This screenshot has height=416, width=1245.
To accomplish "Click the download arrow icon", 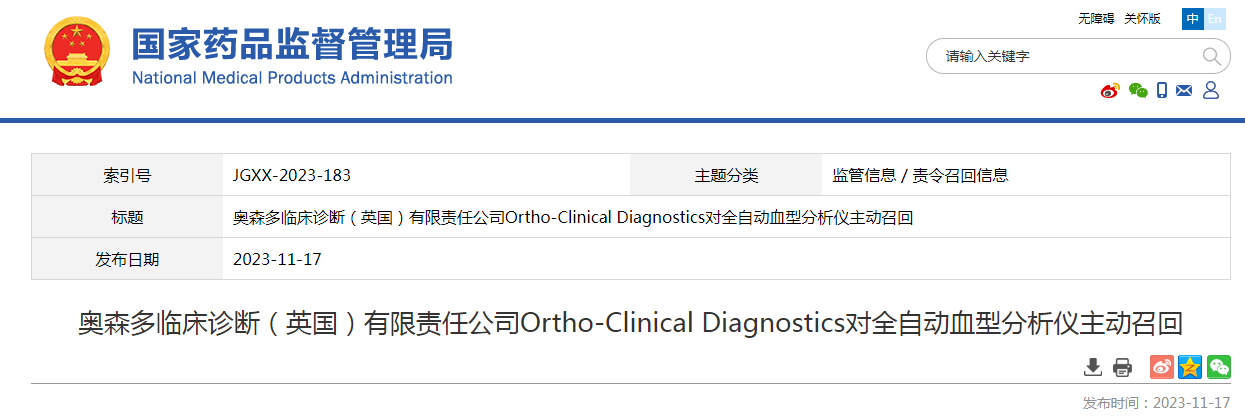I will click(1093, 367).
